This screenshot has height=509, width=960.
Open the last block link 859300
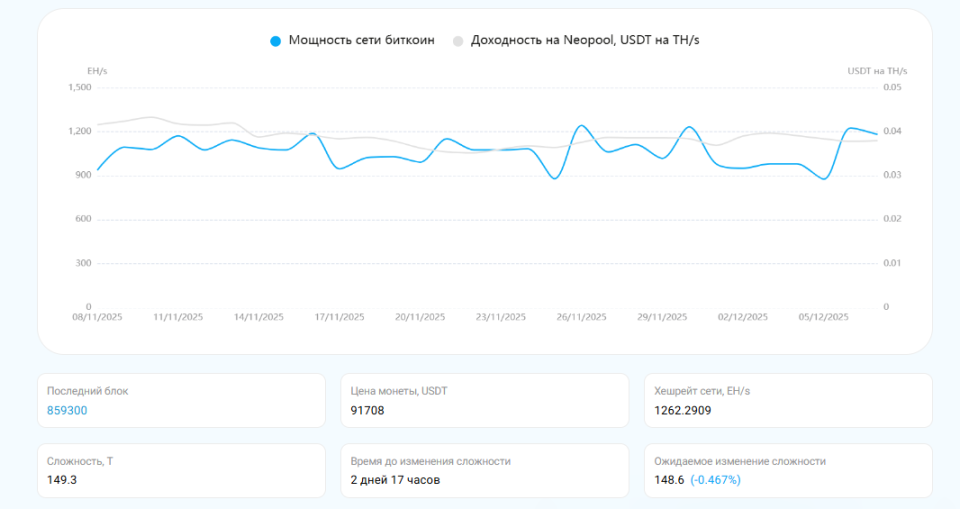[67, 410]
